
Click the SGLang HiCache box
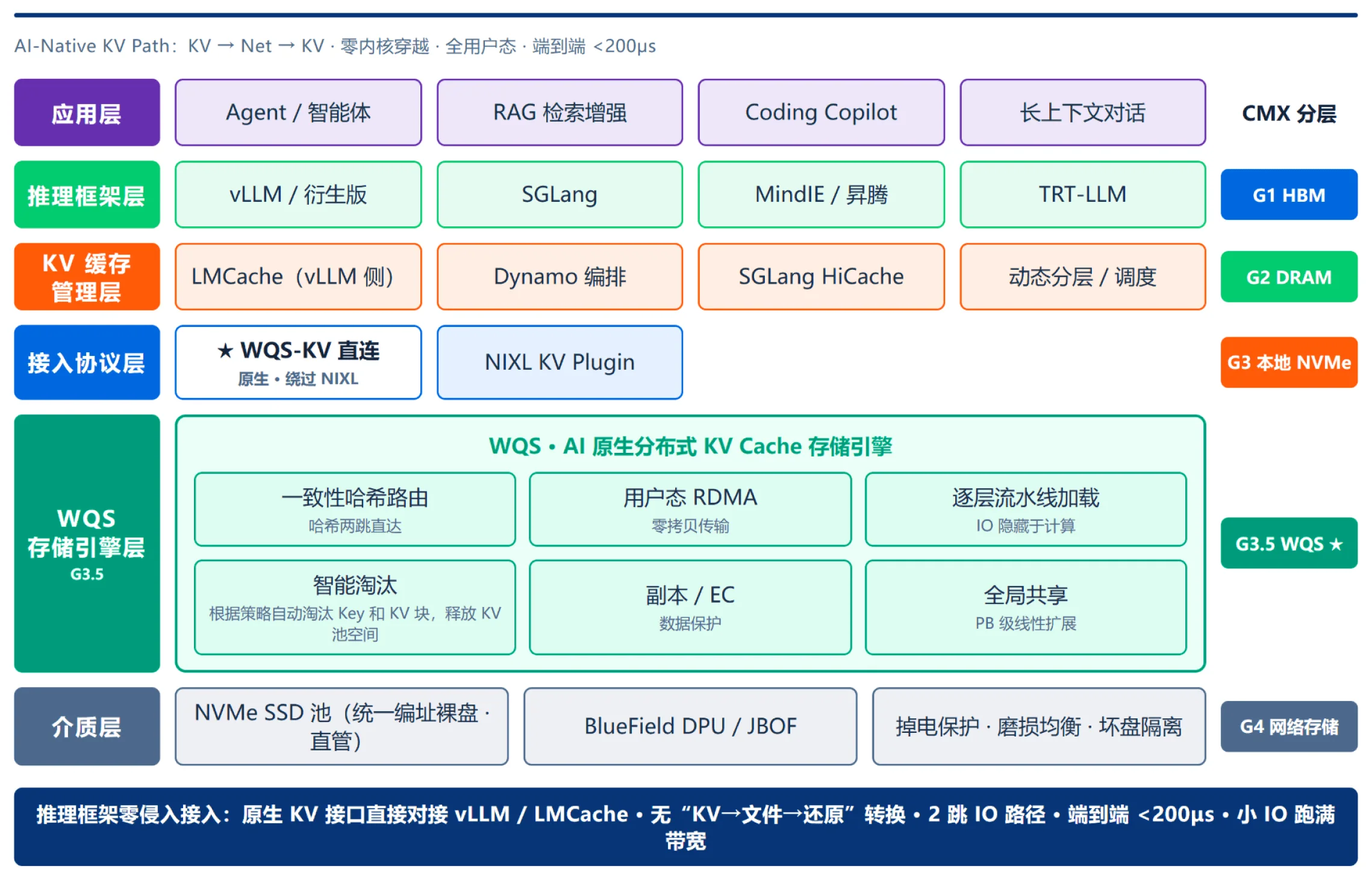click(x=821, y=276)
